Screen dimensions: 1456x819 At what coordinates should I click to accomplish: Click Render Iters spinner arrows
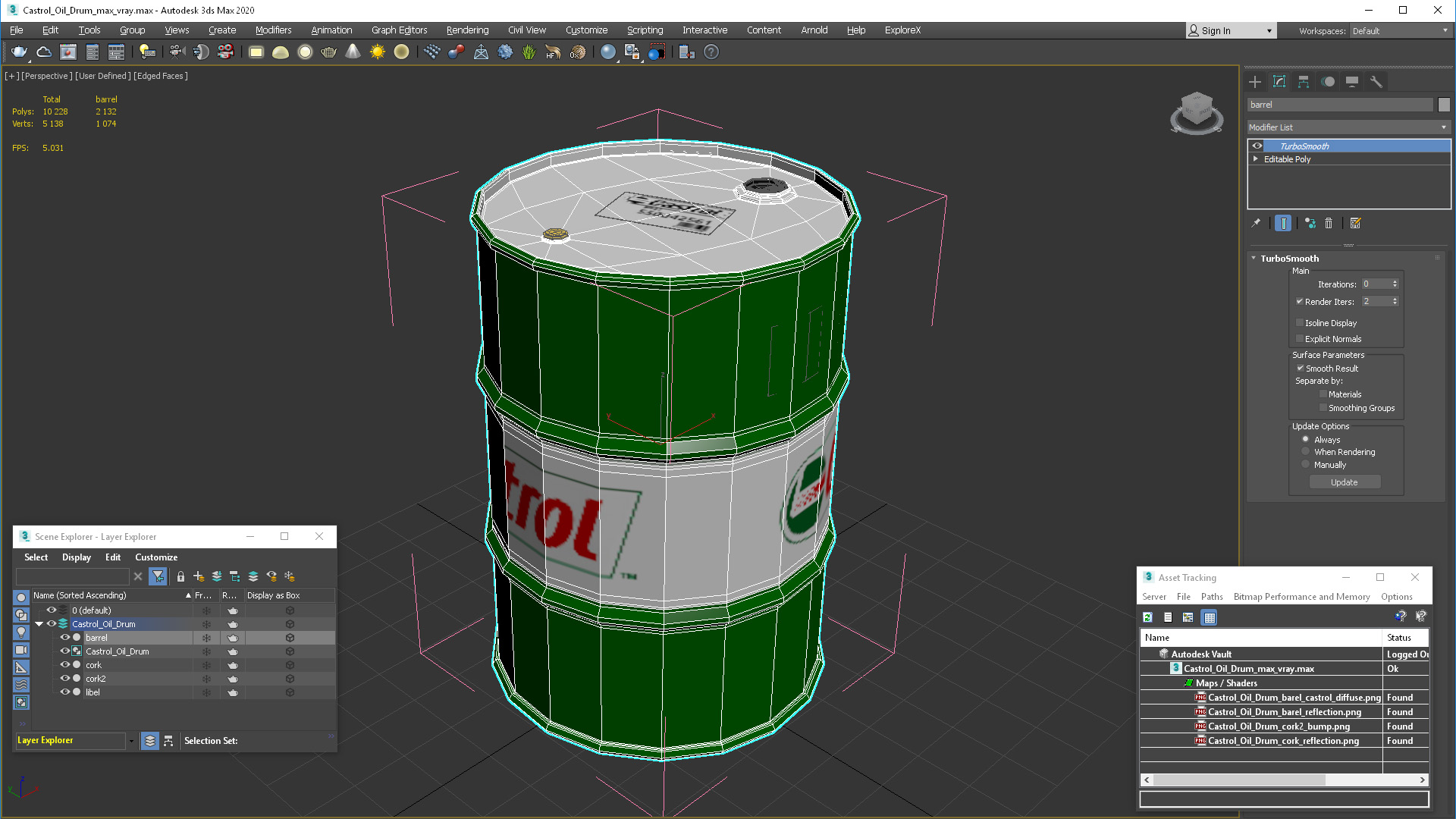click(x=1395, y=302)
